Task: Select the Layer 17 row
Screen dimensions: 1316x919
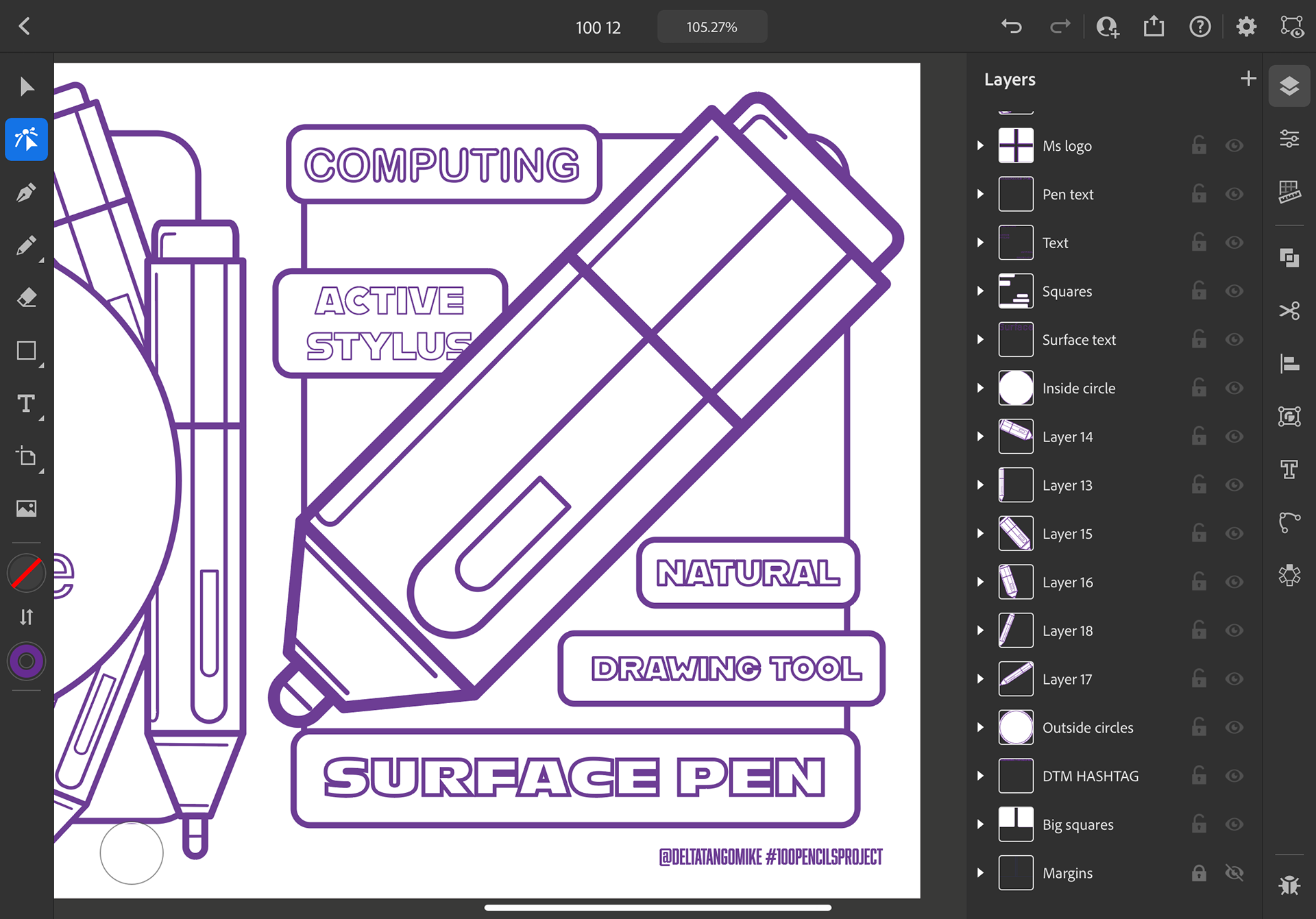Action: coord(1114,679)
